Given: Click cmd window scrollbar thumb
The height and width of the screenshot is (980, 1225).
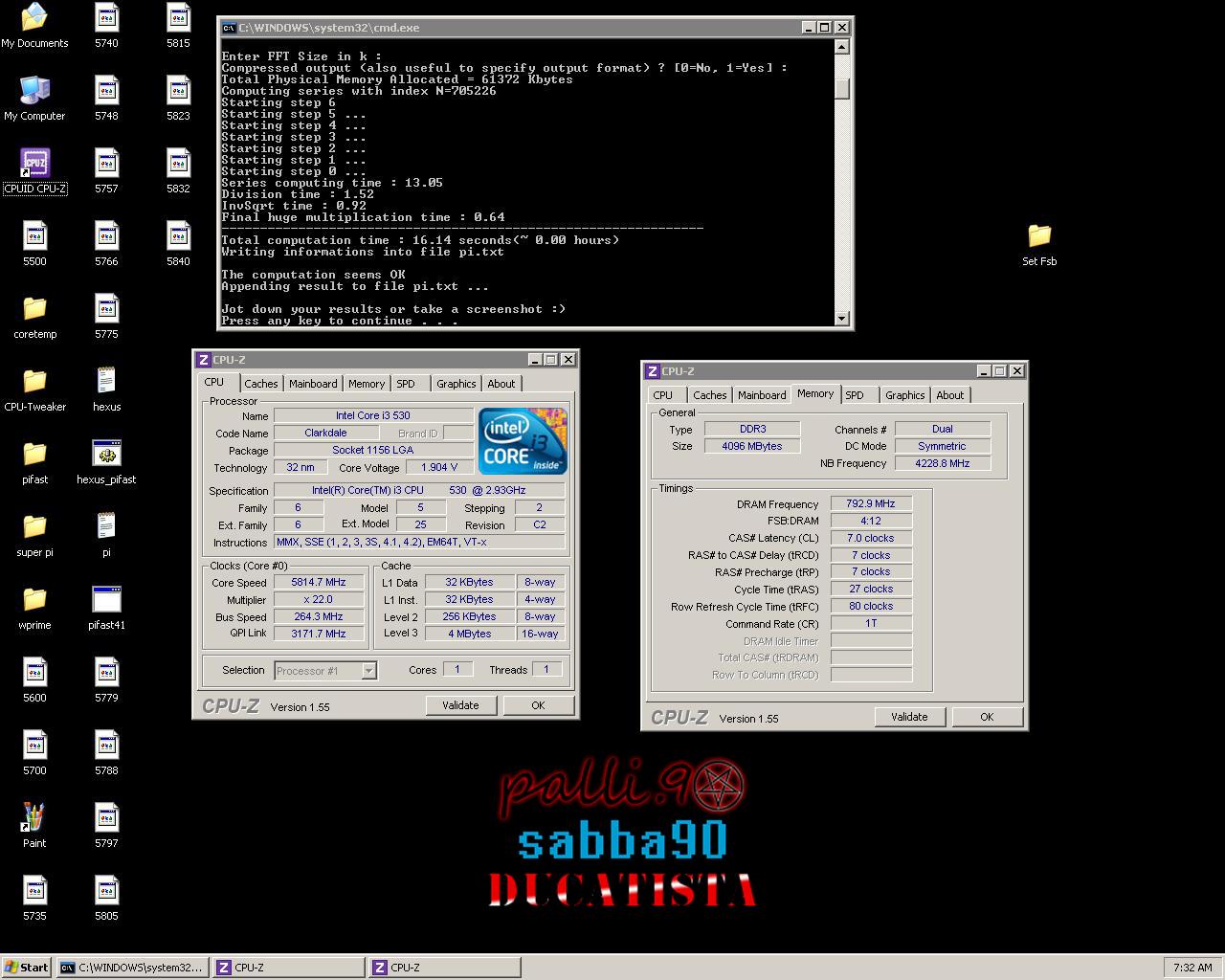Looking at the screenshot, I should point(841,88).
